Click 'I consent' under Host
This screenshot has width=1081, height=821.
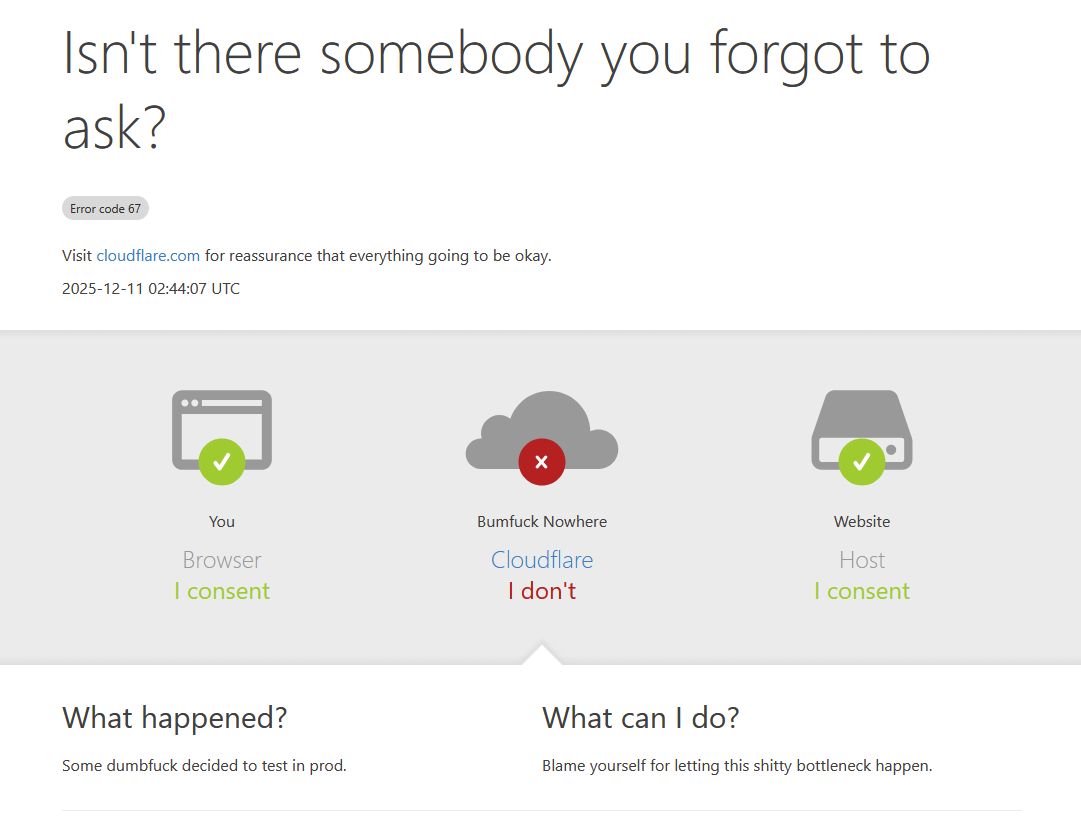[862, 591]
